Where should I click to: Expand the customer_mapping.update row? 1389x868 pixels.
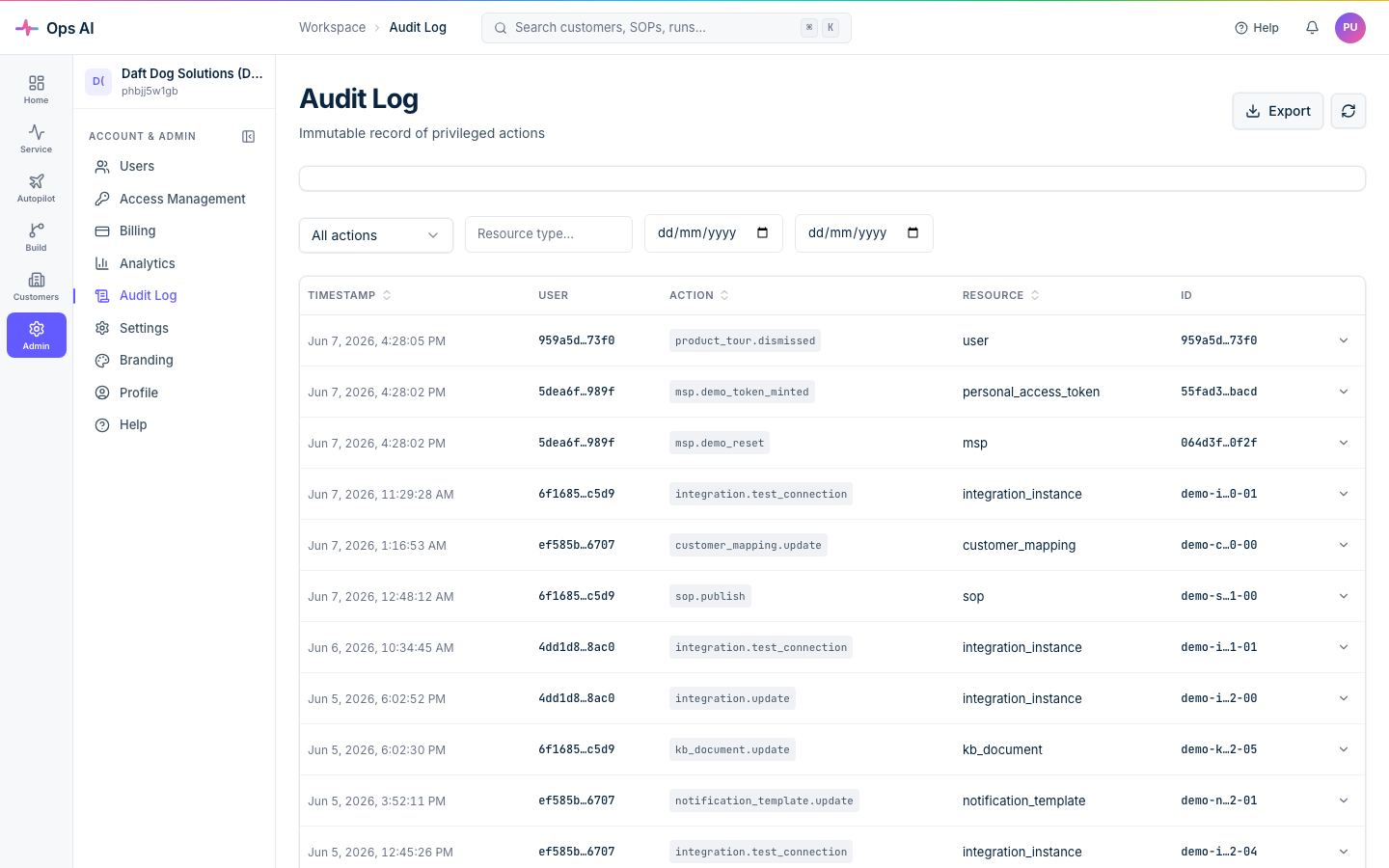click(x=1344, y=545)
